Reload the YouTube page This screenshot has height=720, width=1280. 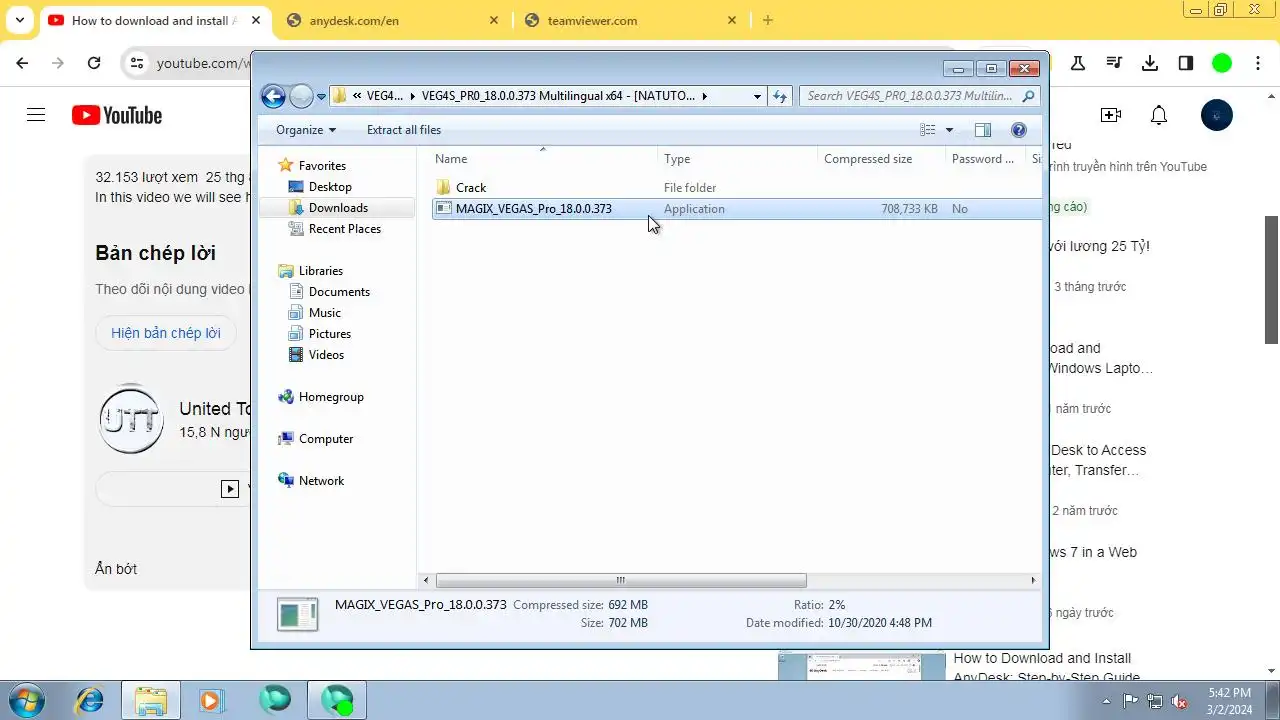94,63
